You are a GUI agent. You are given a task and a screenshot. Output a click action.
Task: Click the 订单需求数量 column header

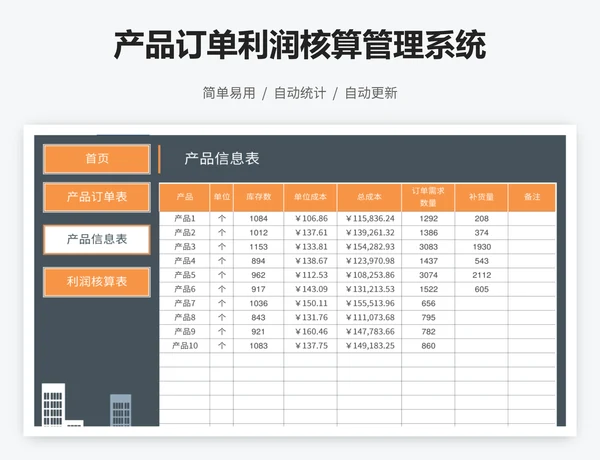pyautogui.click(x=428, y=197)
